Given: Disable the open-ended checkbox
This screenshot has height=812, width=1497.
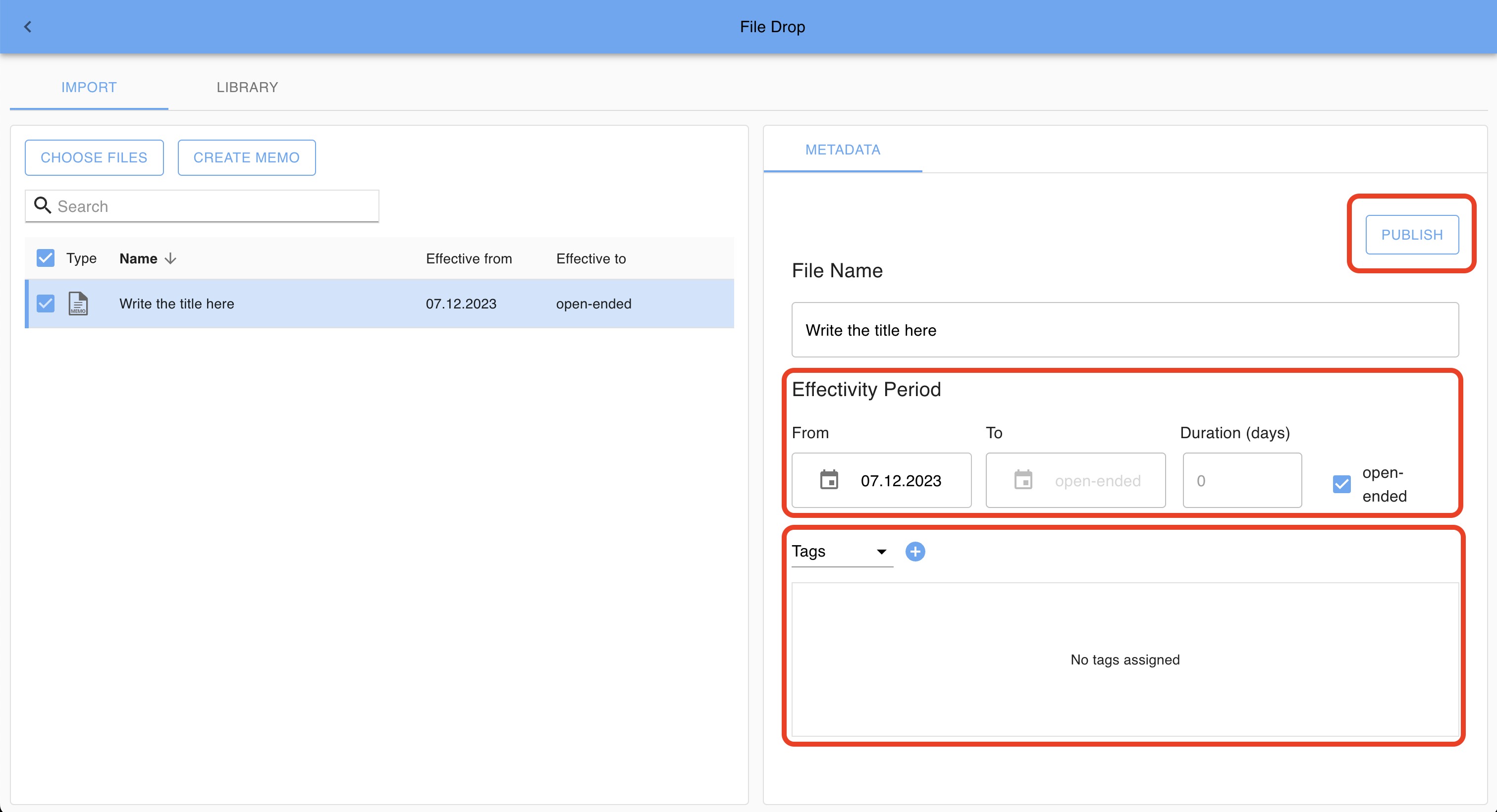Looking at the screenshot, I should tap(1341, 484).
